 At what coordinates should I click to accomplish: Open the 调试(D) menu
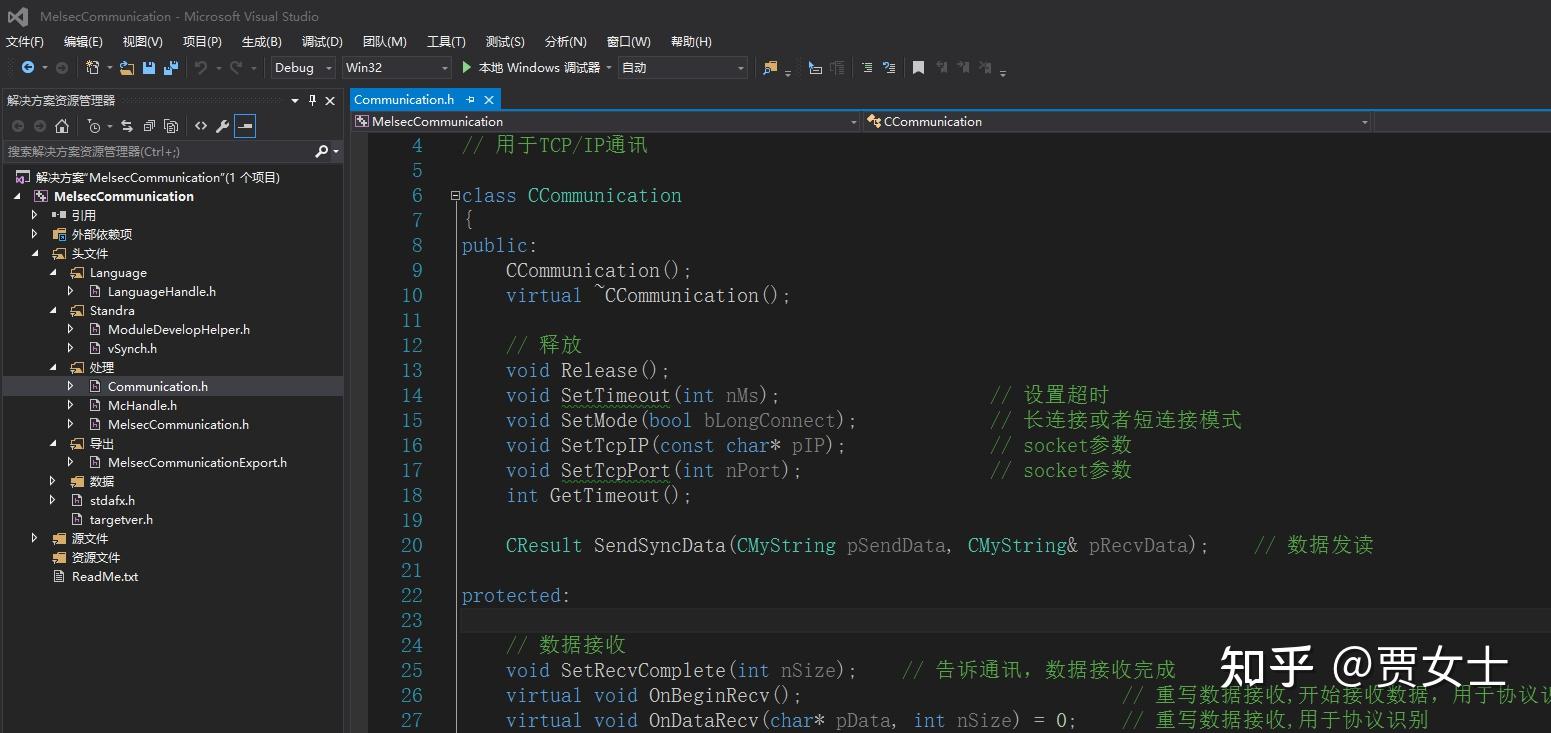coord(321,41)
